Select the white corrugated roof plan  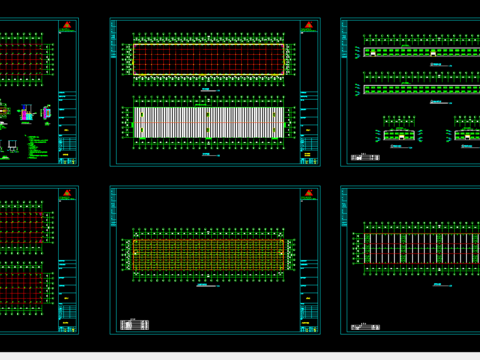click(209, 122)
